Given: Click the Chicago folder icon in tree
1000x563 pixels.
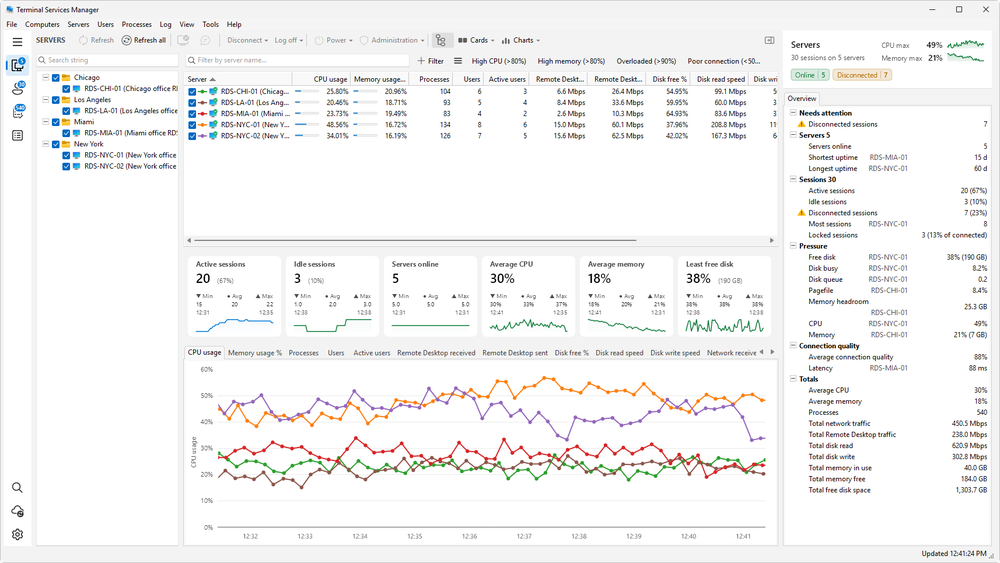Looking at the screenshot, I should (66, 78).
